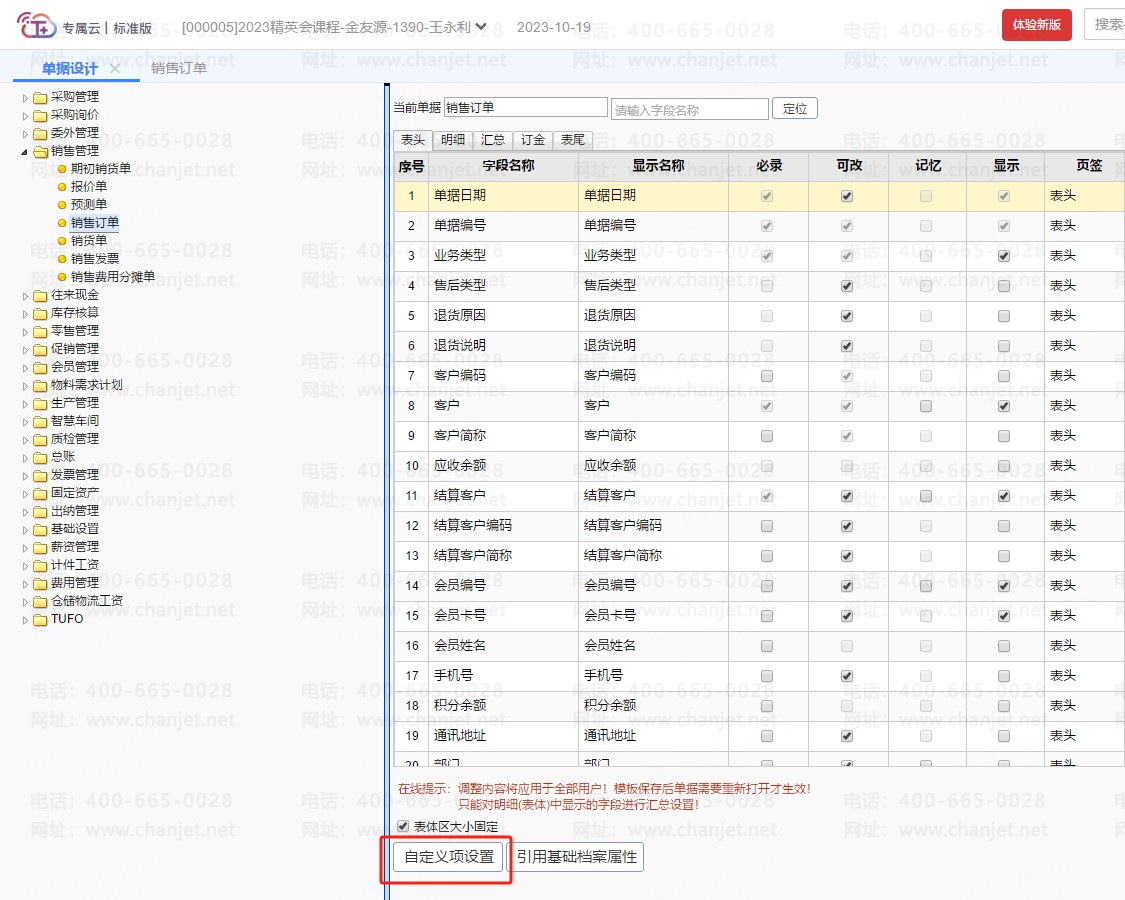This screenshot has width=1125, height=900.
Task: Click the 智慧车间 folder icon
Action: [x=40, y=421]
